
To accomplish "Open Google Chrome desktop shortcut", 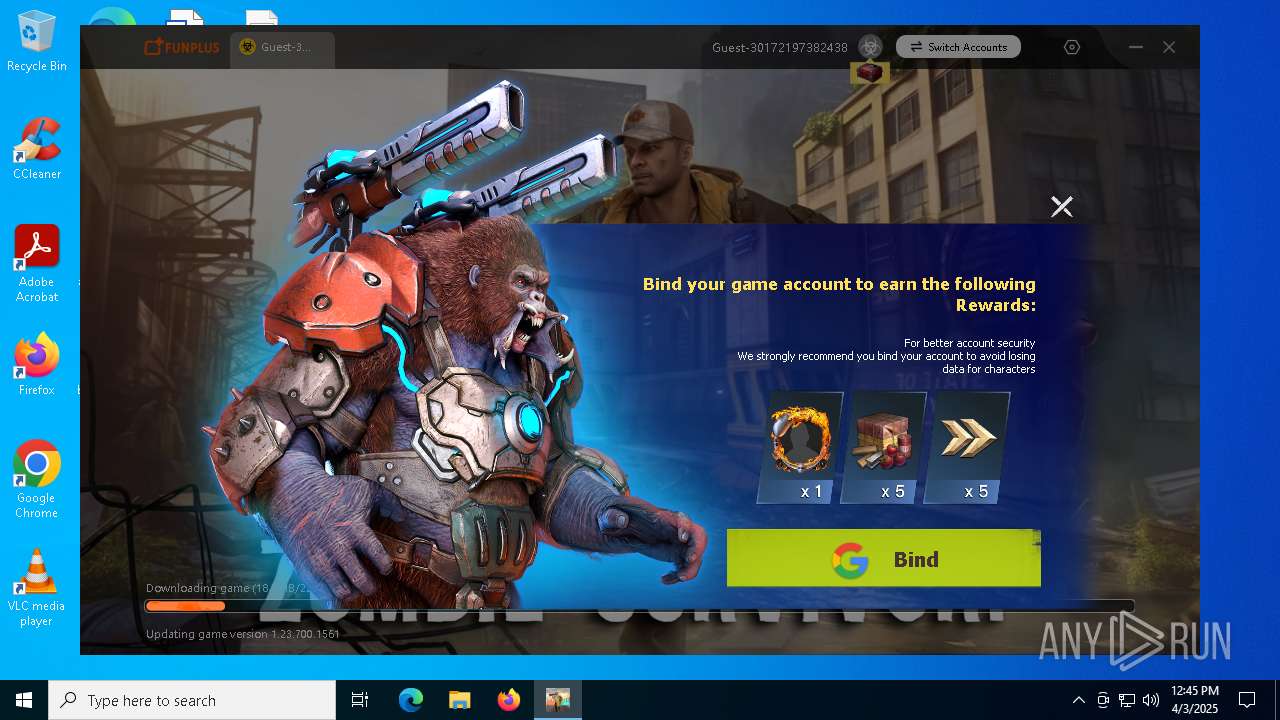I will 37,480.
